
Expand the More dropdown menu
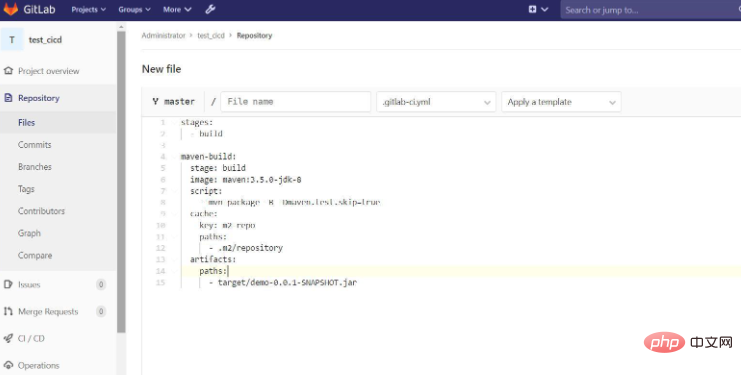(x=177, y=9)
